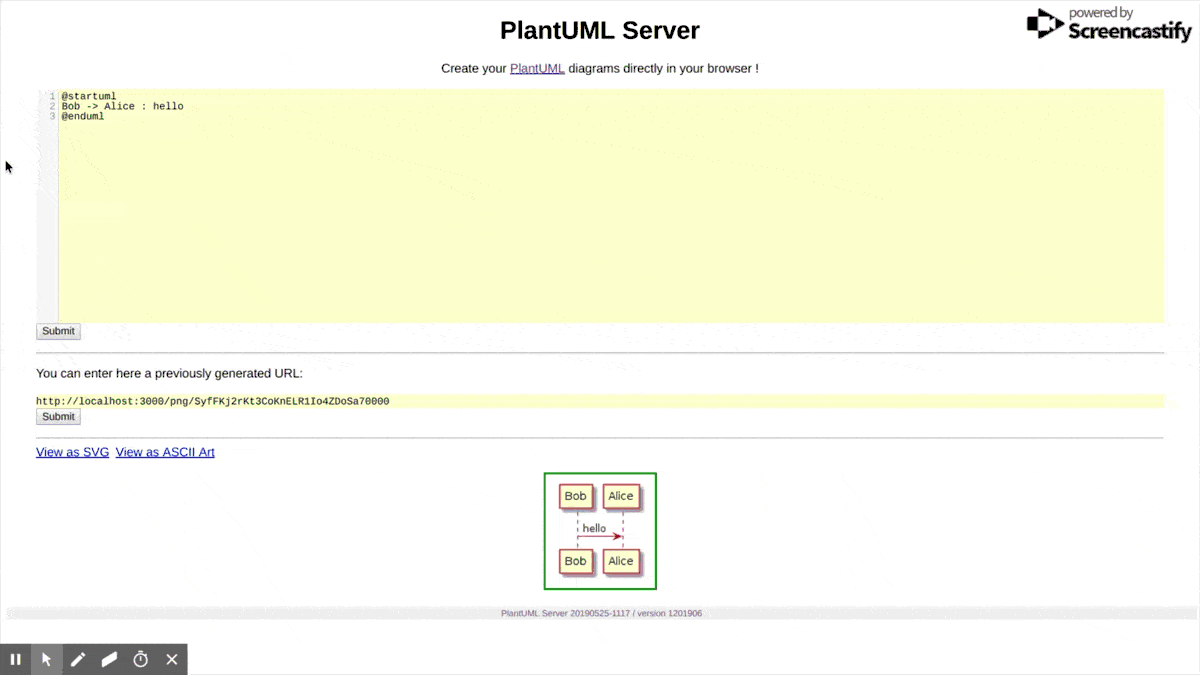Open the View as ASCII Art link
The width and height of the screenshot is (1200, 675).
[165, 452]
